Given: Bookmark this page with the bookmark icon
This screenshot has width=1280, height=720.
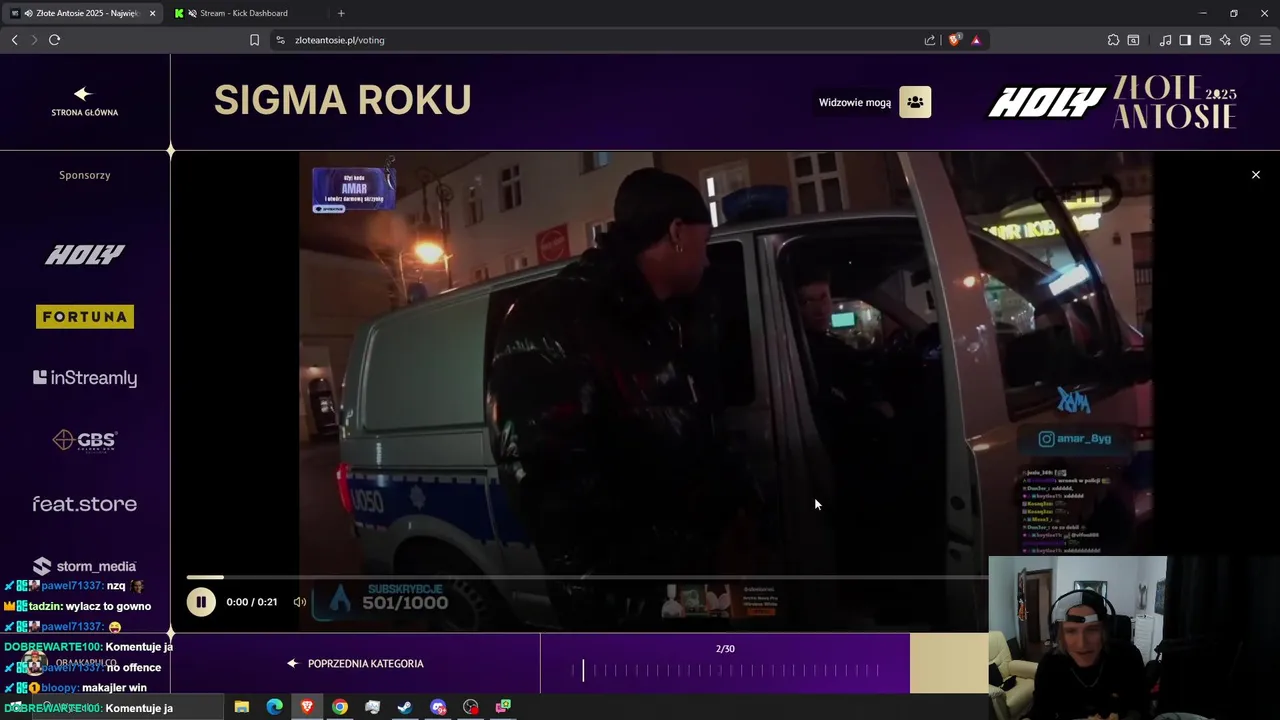Looking at the screenshot, I should pos(254,40).
